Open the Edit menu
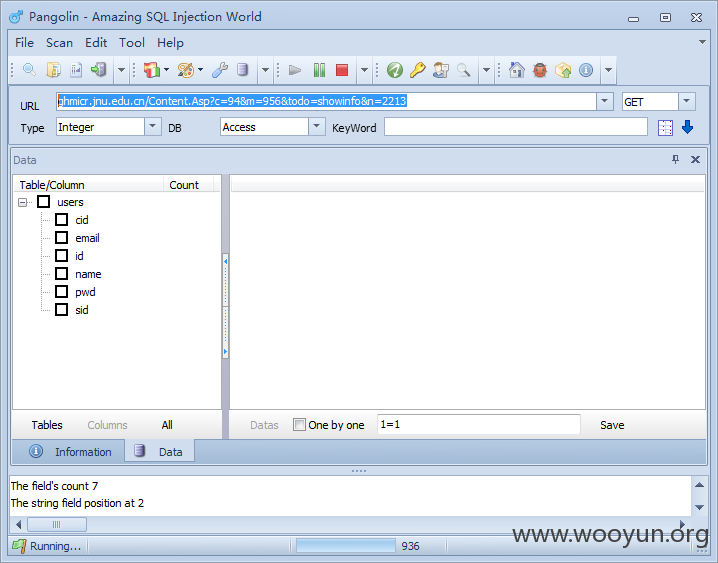This screenshot has width=718, height=563. [x=96, y=43]
